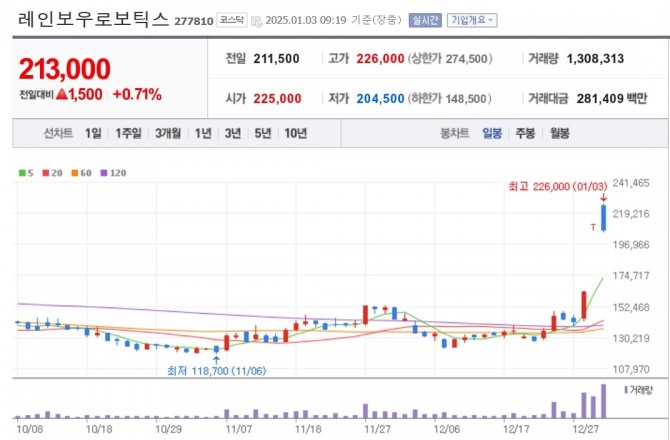This screenshot has height=440, width=670.
Task: Click the +0.71% change percentage
Action: point(137,94)
